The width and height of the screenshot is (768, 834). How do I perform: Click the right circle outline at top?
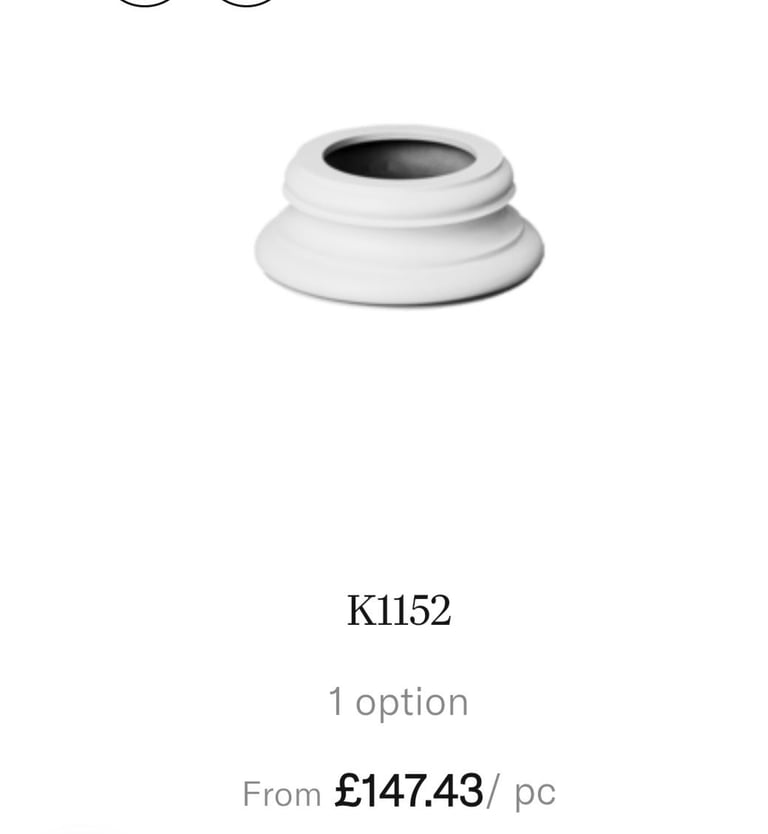tap(247, 3)
